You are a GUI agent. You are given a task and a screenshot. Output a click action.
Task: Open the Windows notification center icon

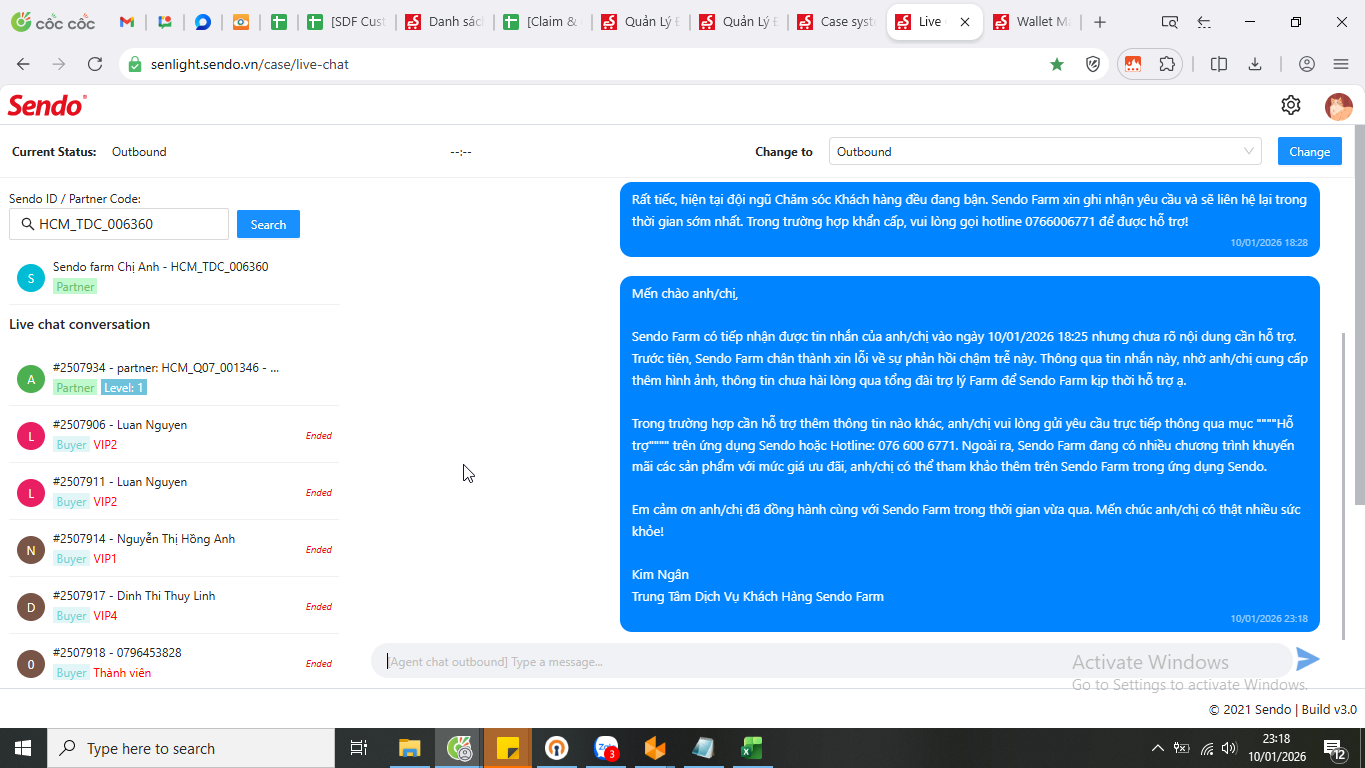(x=1334, y=748)
